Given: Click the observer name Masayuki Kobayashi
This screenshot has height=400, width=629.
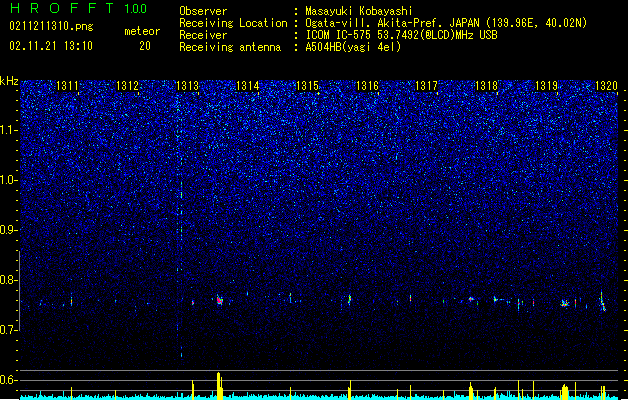Looking at the screenshot, I should pyautogui.click(x=359, y=11).
